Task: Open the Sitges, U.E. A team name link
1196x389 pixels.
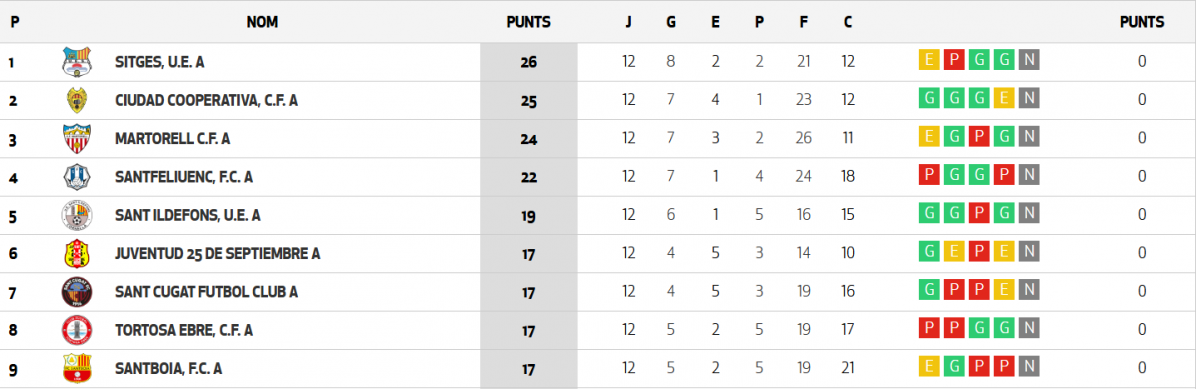Action: [x=159, y=62]
